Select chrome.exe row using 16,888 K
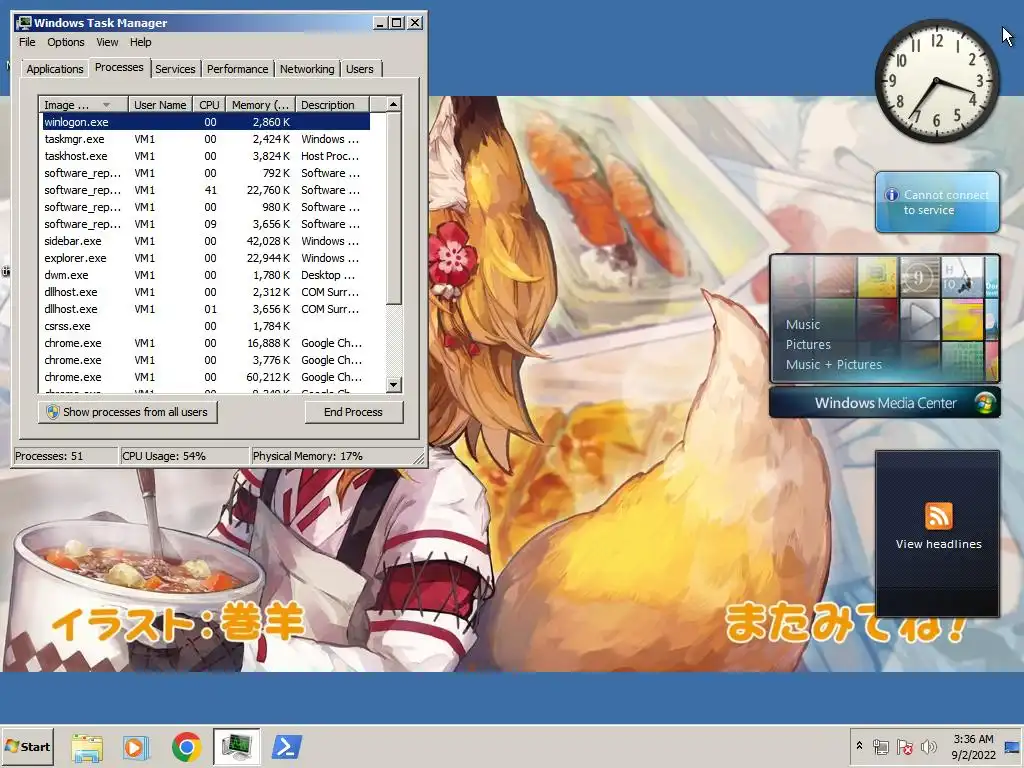 (x=206, y=343)
